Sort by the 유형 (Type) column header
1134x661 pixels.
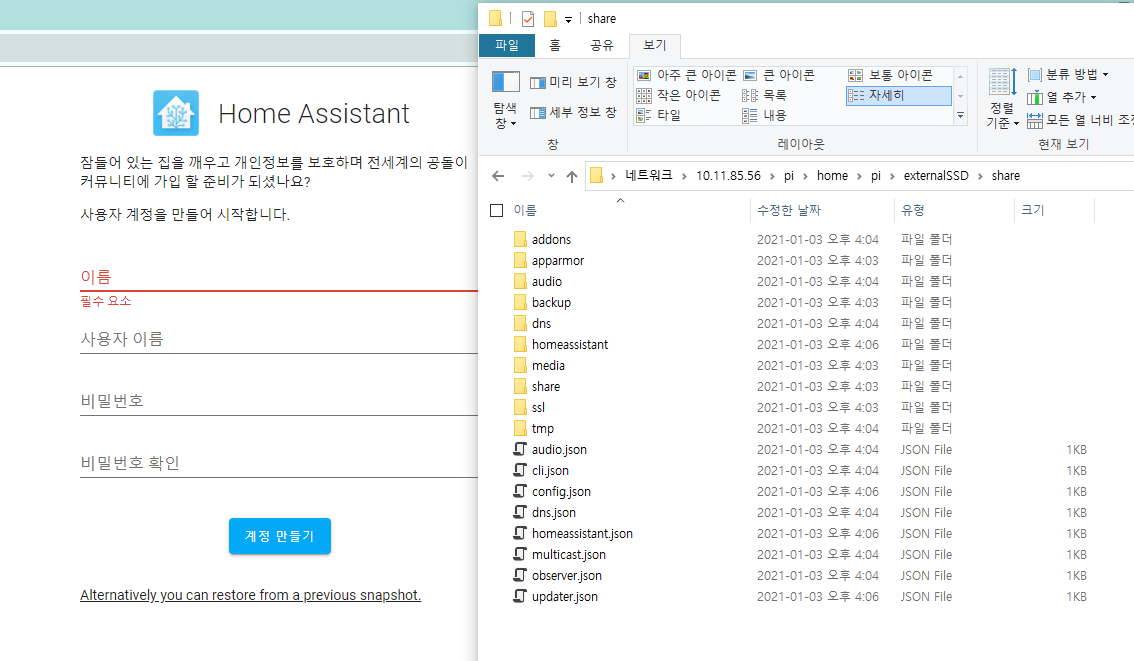(913, 210)
